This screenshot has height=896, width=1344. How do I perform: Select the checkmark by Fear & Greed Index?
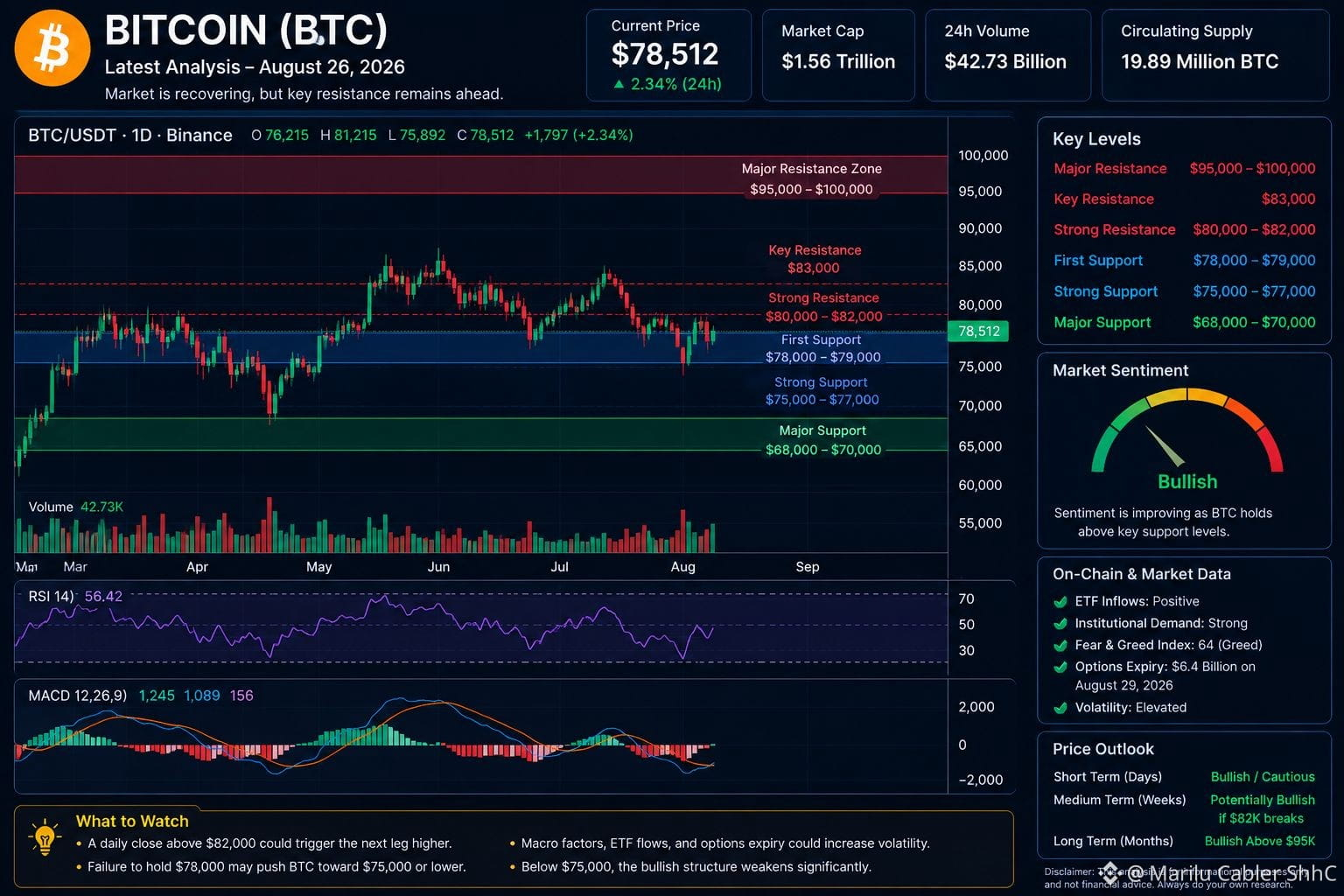coord(1060,646)
